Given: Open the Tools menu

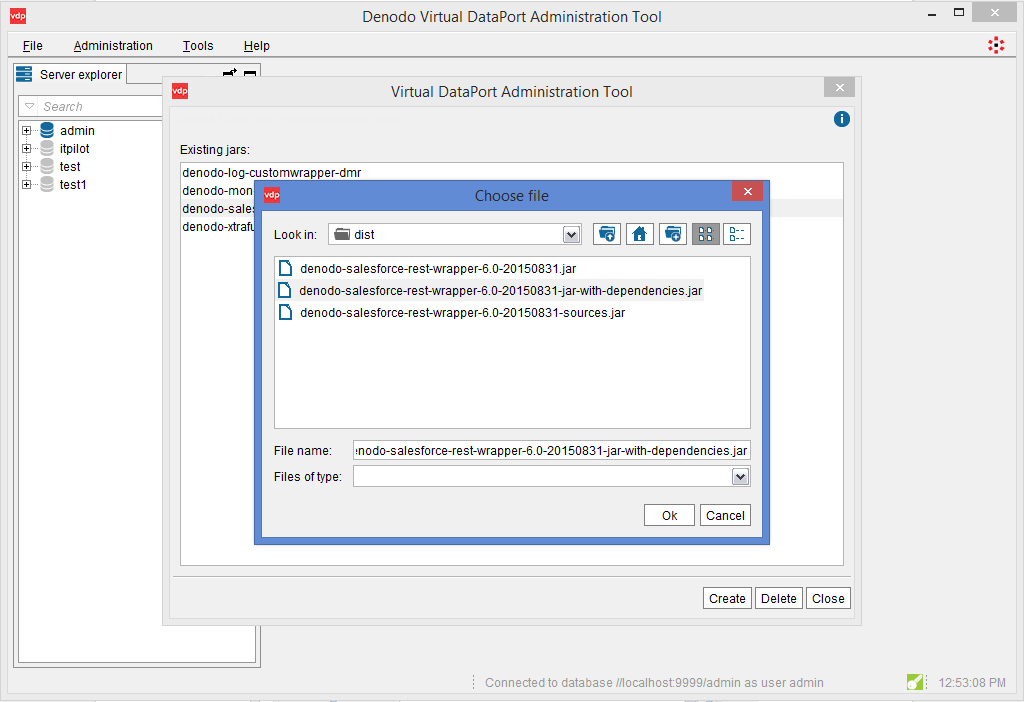Looking at the screenshot, I should pyautogui.click(x=198, y=46).
